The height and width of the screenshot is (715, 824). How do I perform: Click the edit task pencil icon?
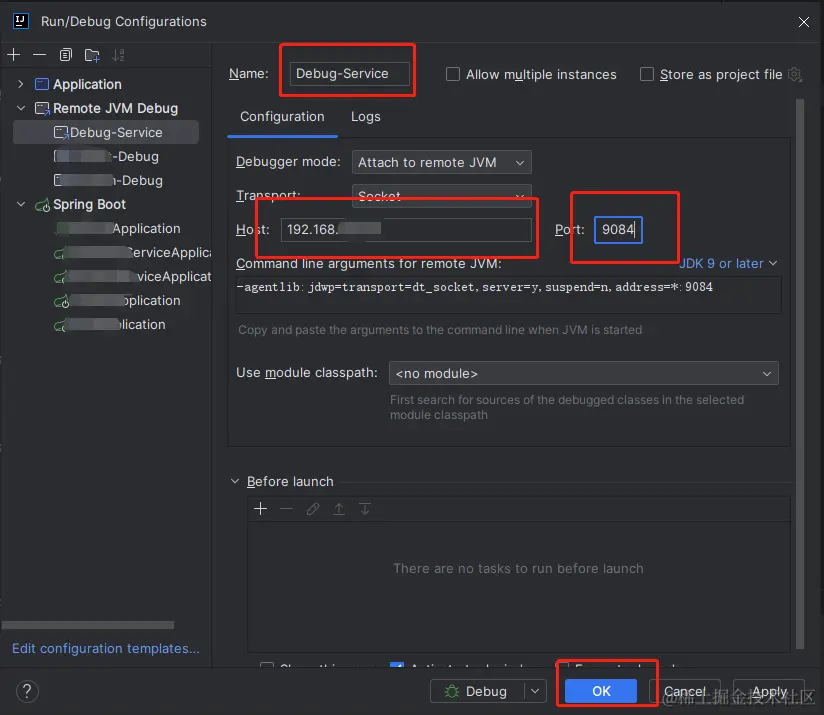click(x=313, y=509)
